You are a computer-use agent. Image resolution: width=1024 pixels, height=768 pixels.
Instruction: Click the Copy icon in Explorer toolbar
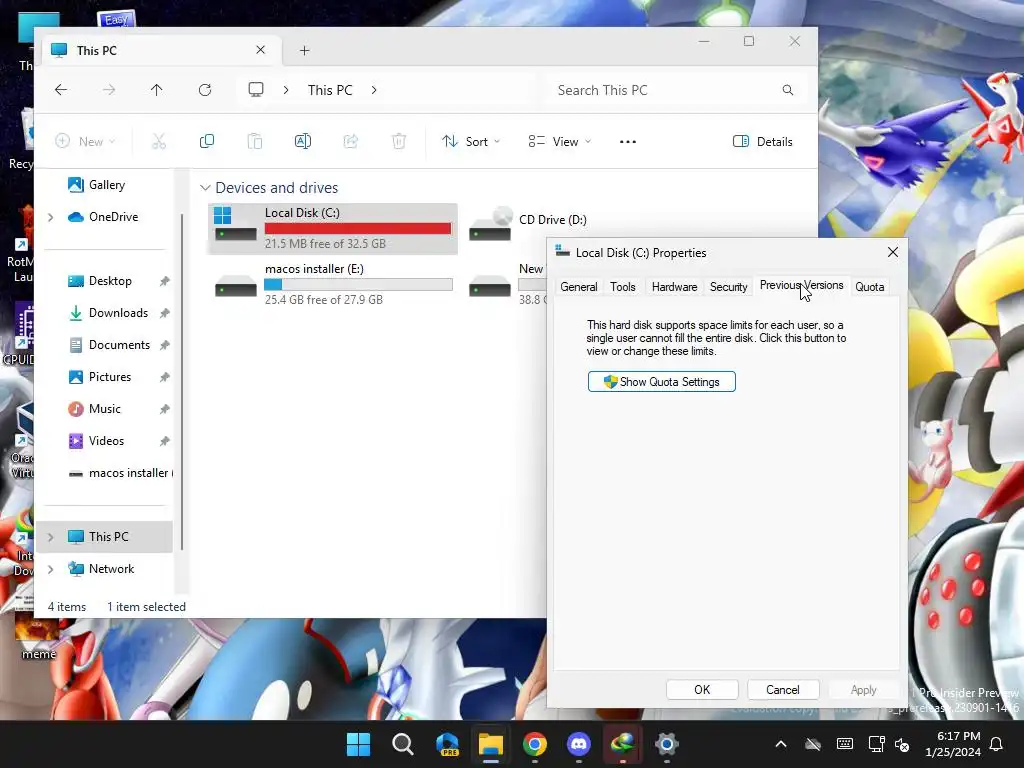coord(207,141)
